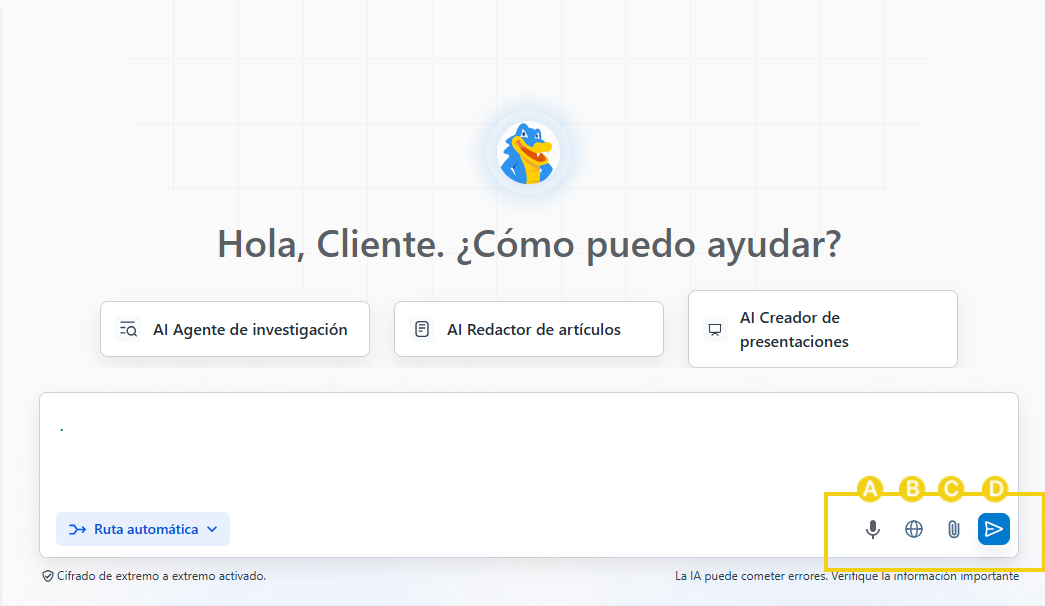Click the alligator mascot avatar
Screen dimensions: 1045x606
[x=528, y=153]
